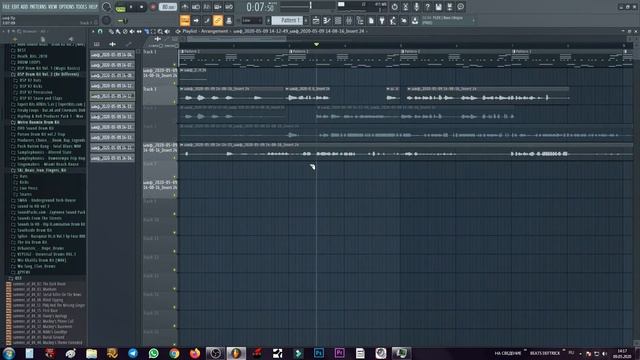
Task: Open Photoshop from the taskbar
Action: 319,353
